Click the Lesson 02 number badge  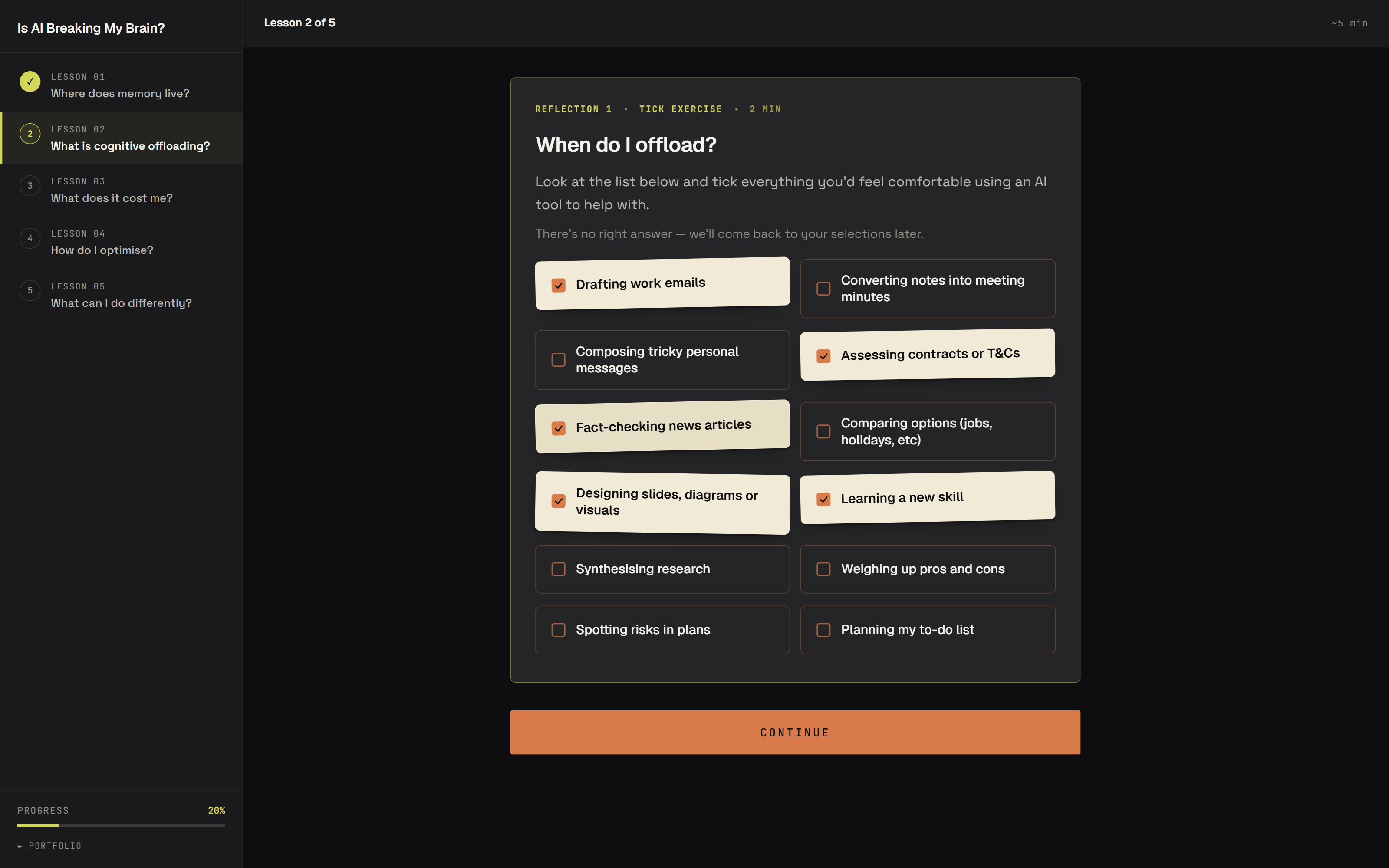pyautogui.click(x=30, y=134)
